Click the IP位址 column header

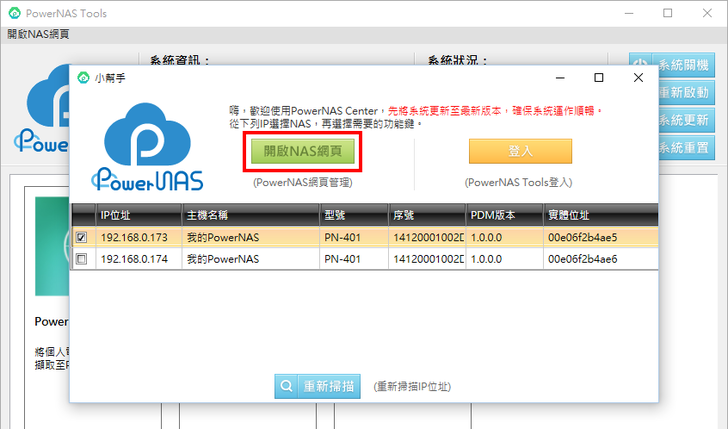tap(138, 215)
